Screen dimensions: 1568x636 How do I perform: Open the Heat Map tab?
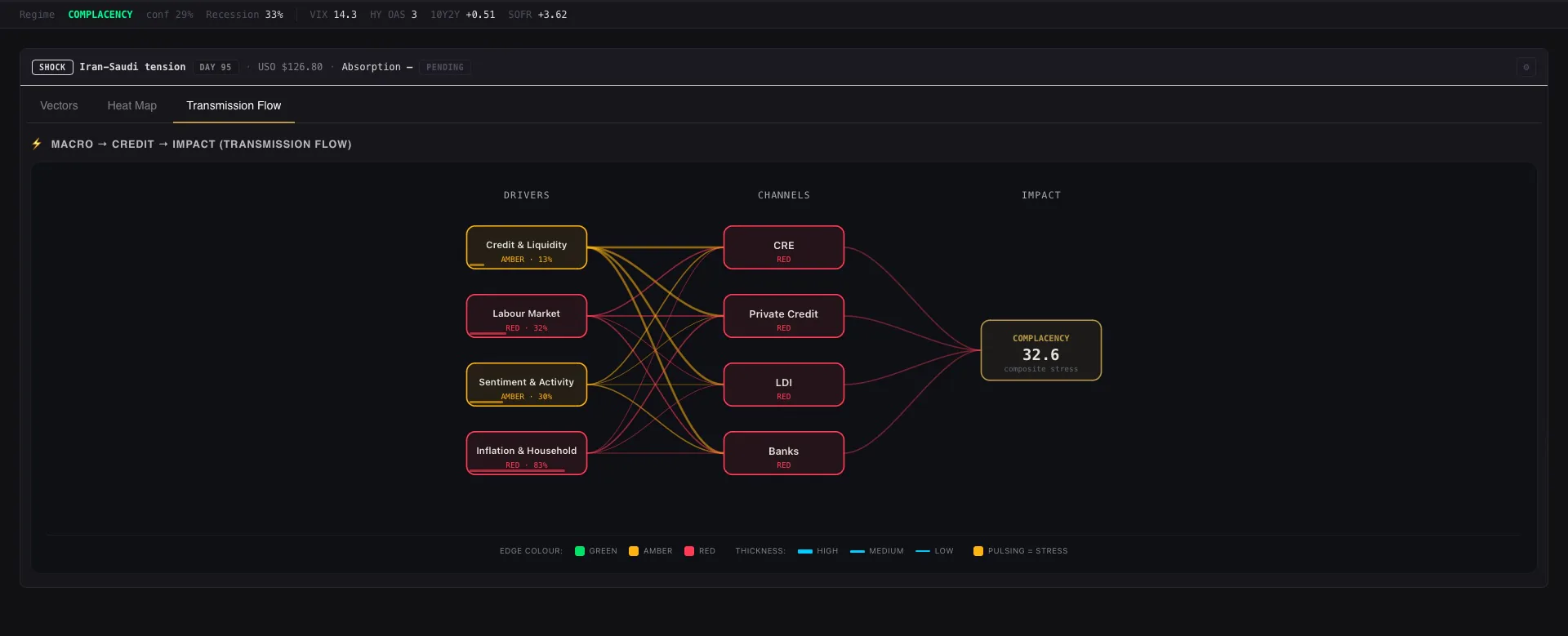pyautogui.click(x=132, y=105)
